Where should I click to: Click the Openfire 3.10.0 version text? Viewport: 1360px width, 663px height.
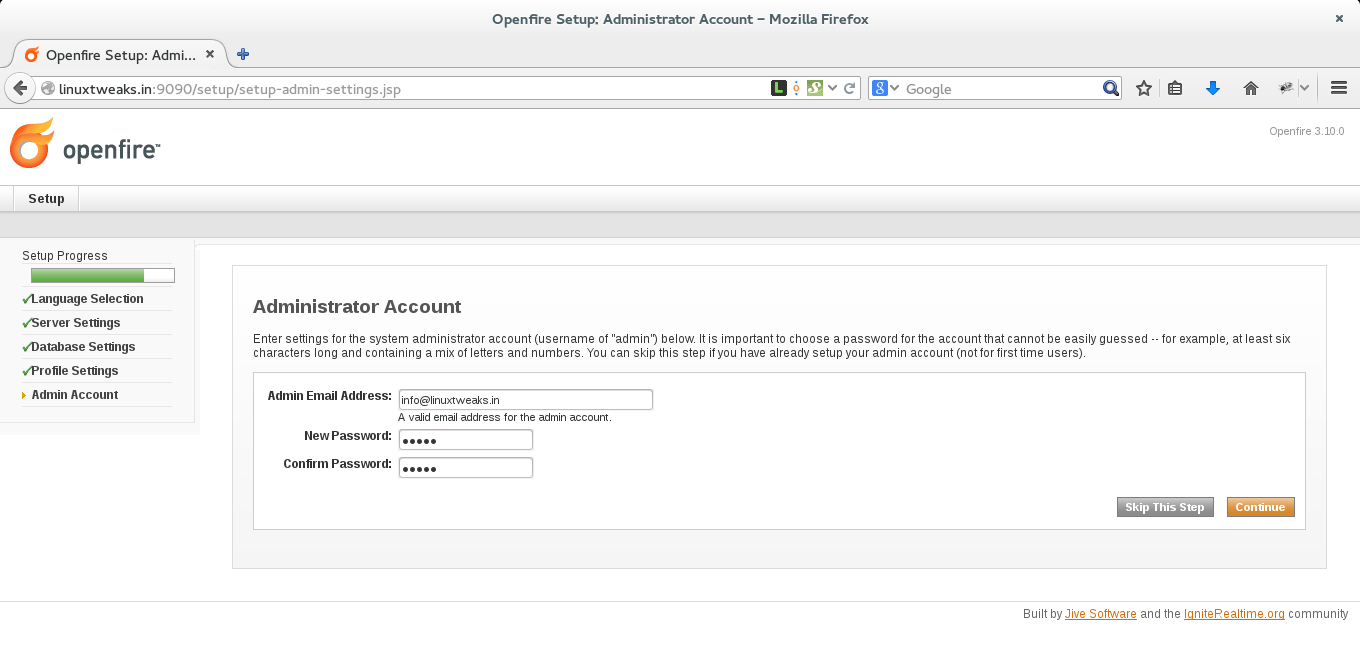coord(1307,131)
